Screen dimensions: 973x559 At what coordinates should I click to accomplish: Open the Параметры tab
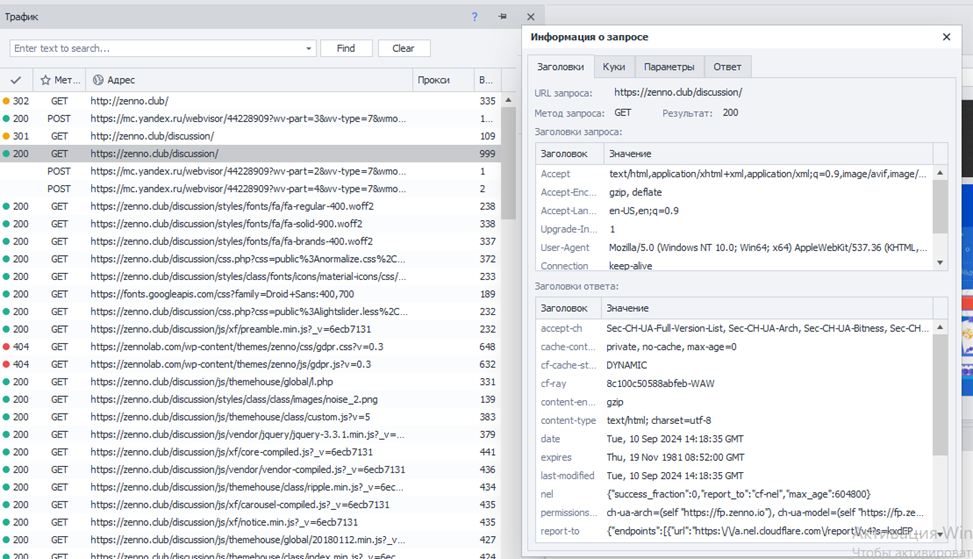click(x=669, y=67)
